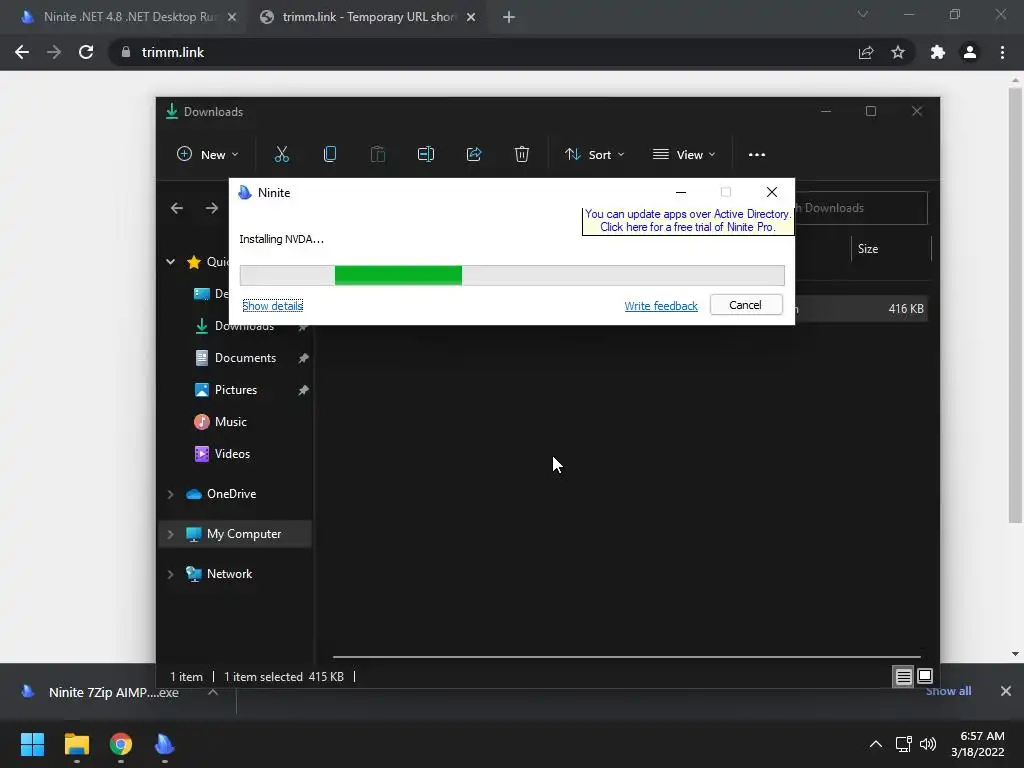Switch Explorer to details view icon
Viewport: 1024px width, 768px height.
[x=903, y=677]
